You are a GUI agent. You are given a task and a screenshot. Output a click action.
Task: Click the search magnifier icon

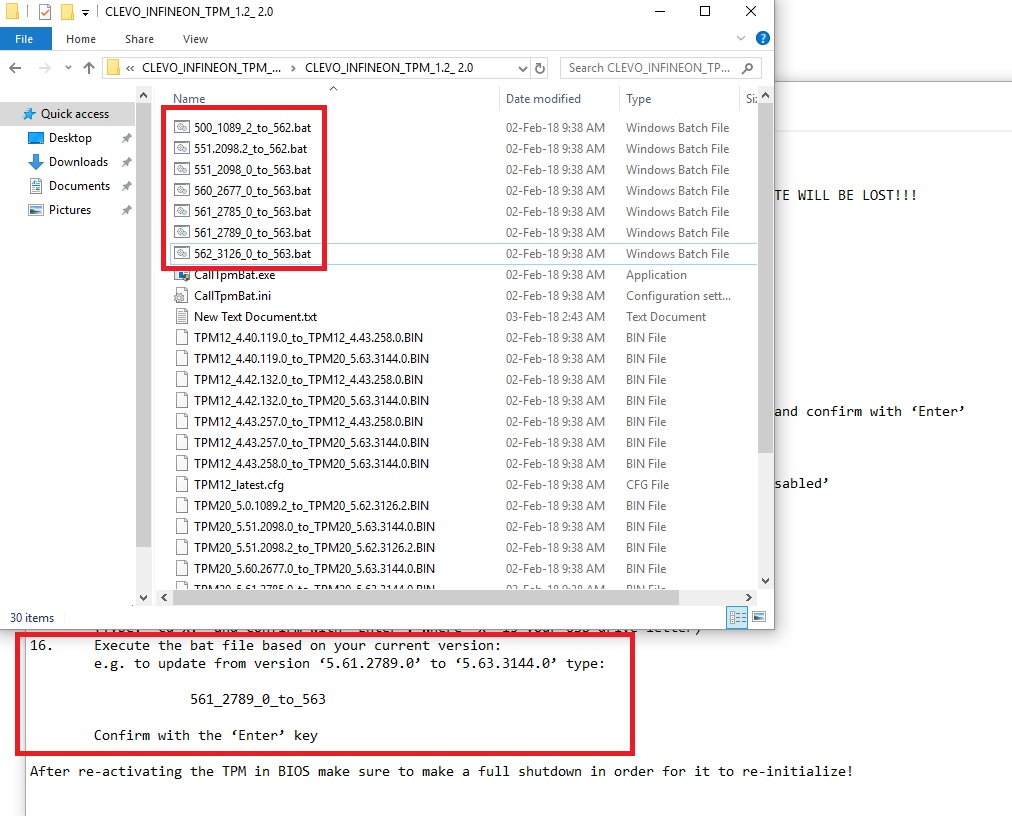point(747,68)
